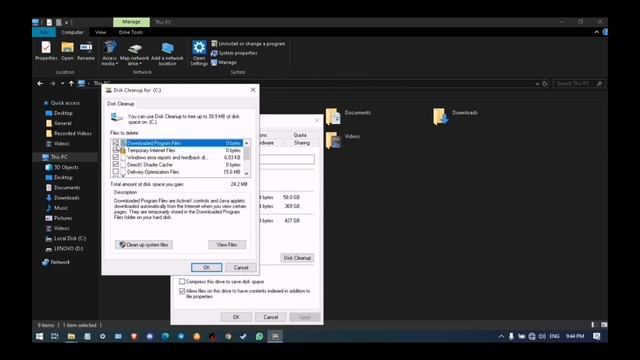Open the Sharing tab in Properties window

pos(302,143)
